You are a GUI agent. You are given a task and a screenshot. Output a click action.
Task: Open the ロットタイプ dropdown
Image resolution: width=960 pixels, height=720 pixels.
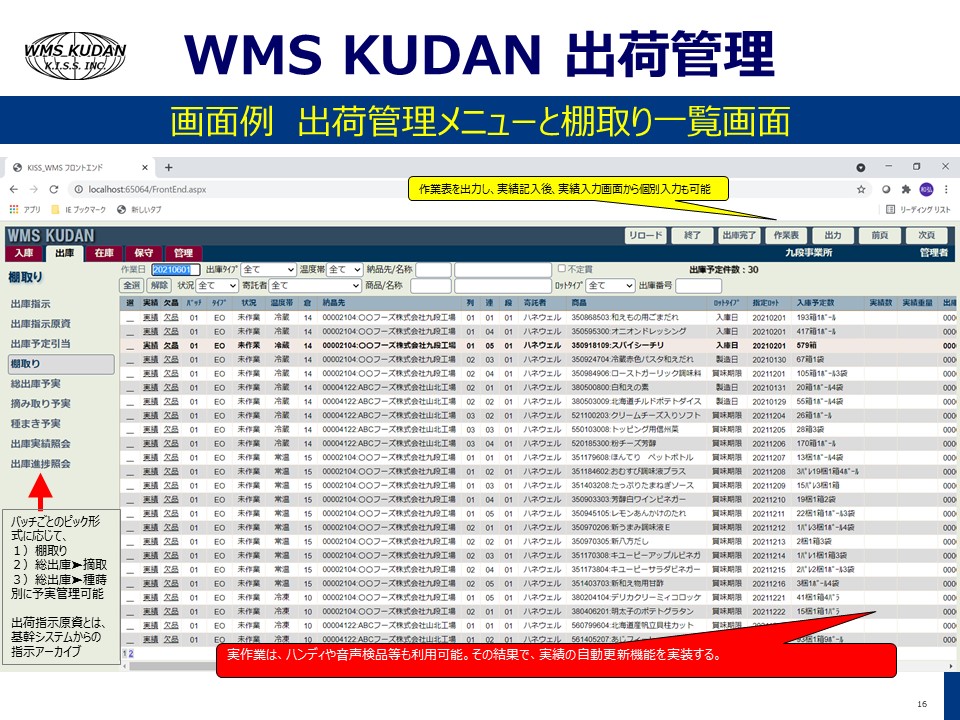pyautogui.click(x=610, y=285)
